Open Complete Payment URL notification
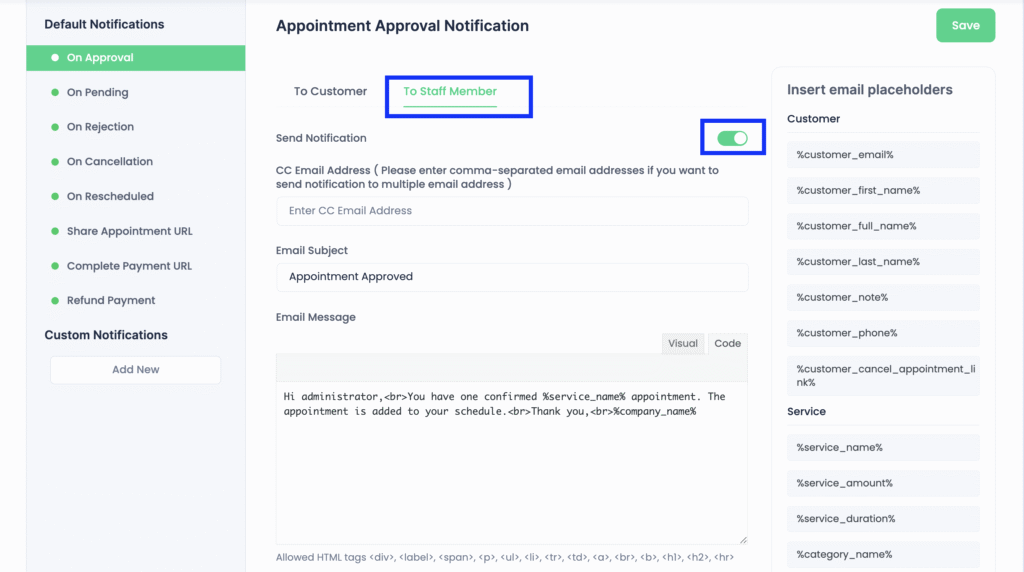Image resolution: width=1024 pixels, height=572 pixels. point(129,266)
